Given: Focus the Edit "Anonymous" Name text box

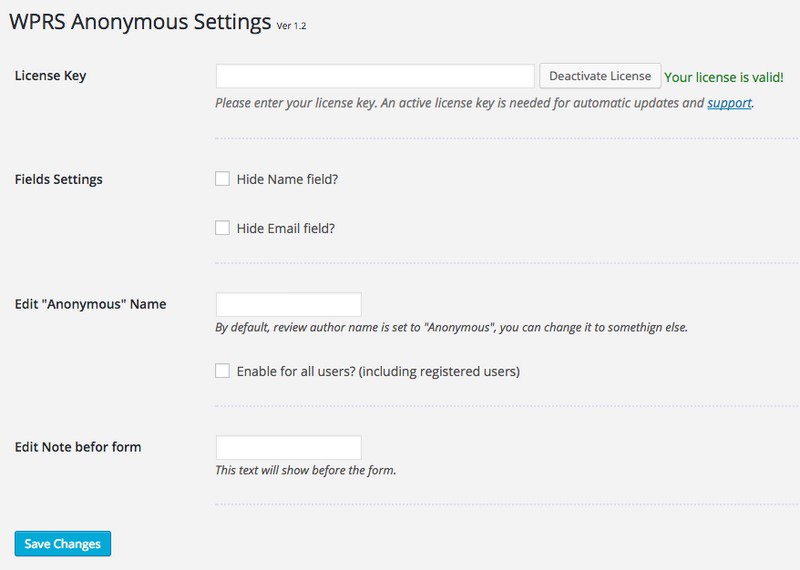Looking at the screenshot, I should [x=289, y=305].
